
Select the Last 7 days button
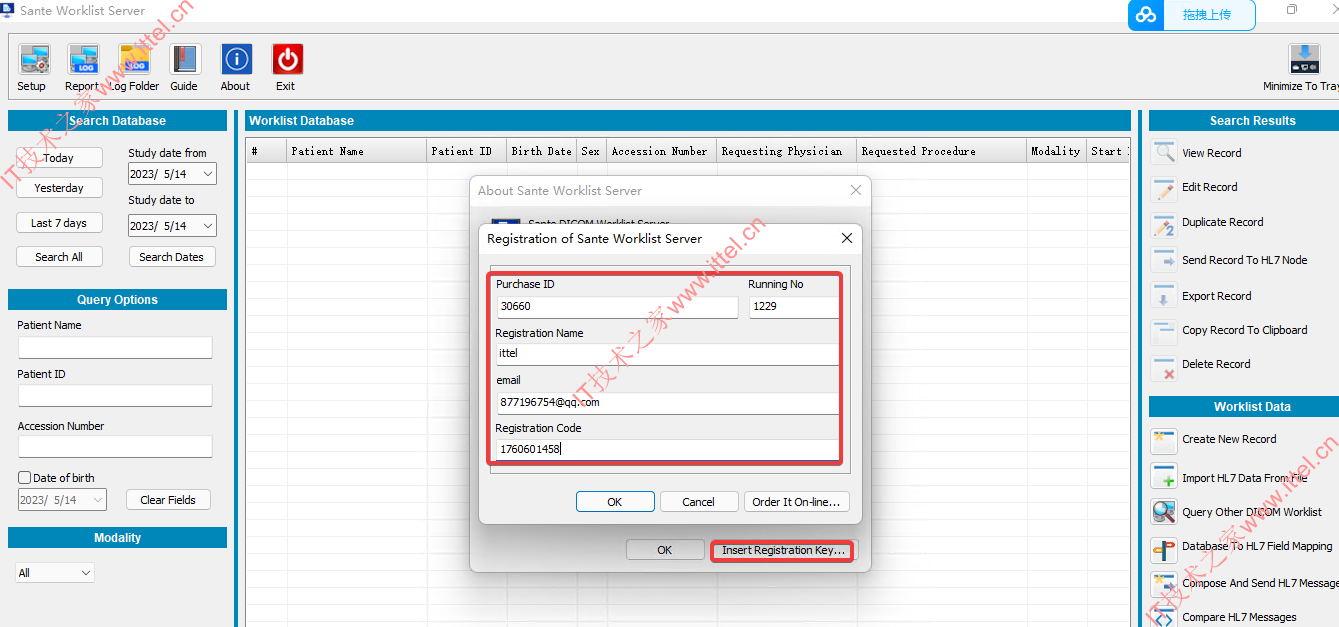(x=59, y=223)
